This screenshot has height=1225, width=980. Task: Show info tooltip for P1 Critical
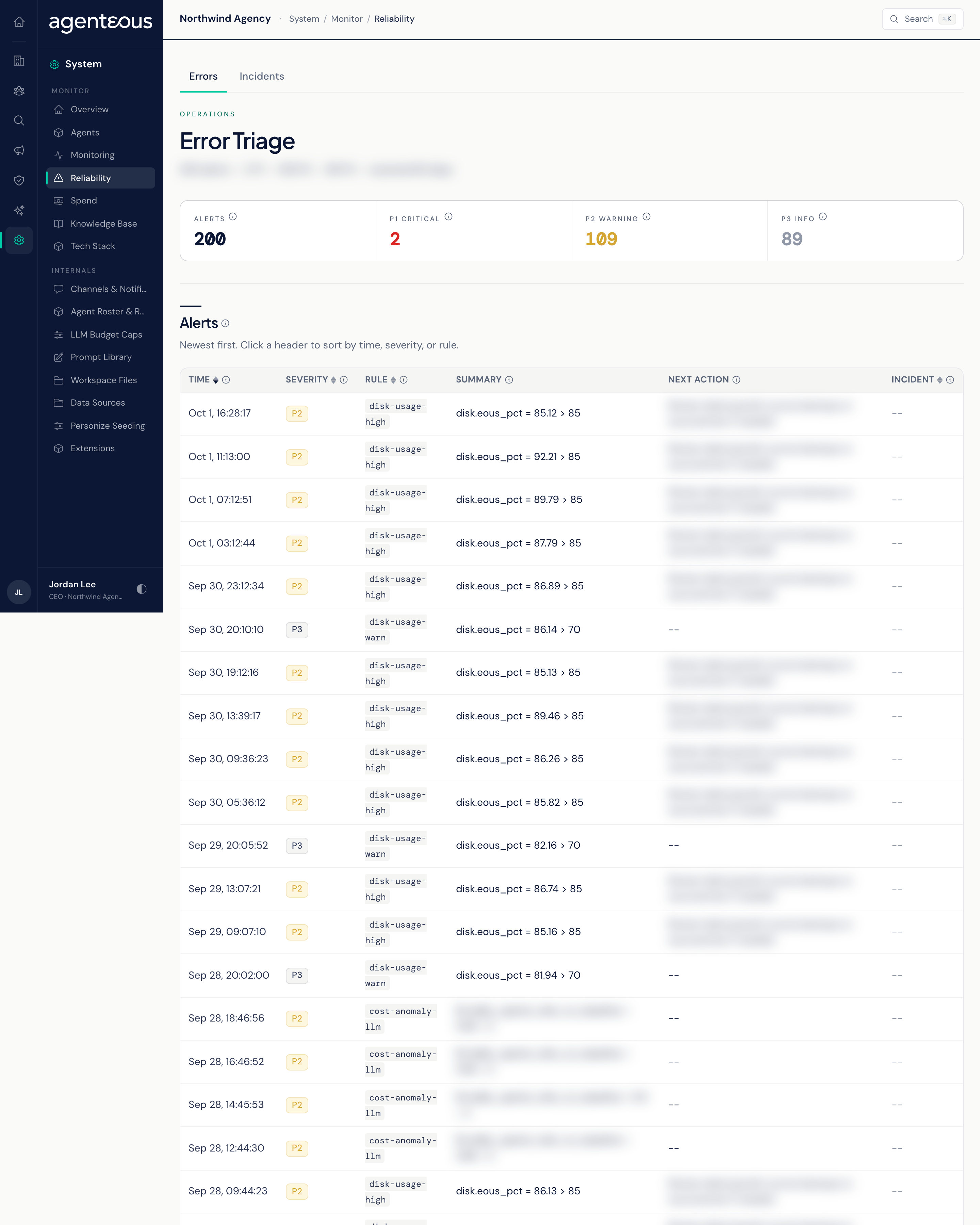[x=449, y=217]
